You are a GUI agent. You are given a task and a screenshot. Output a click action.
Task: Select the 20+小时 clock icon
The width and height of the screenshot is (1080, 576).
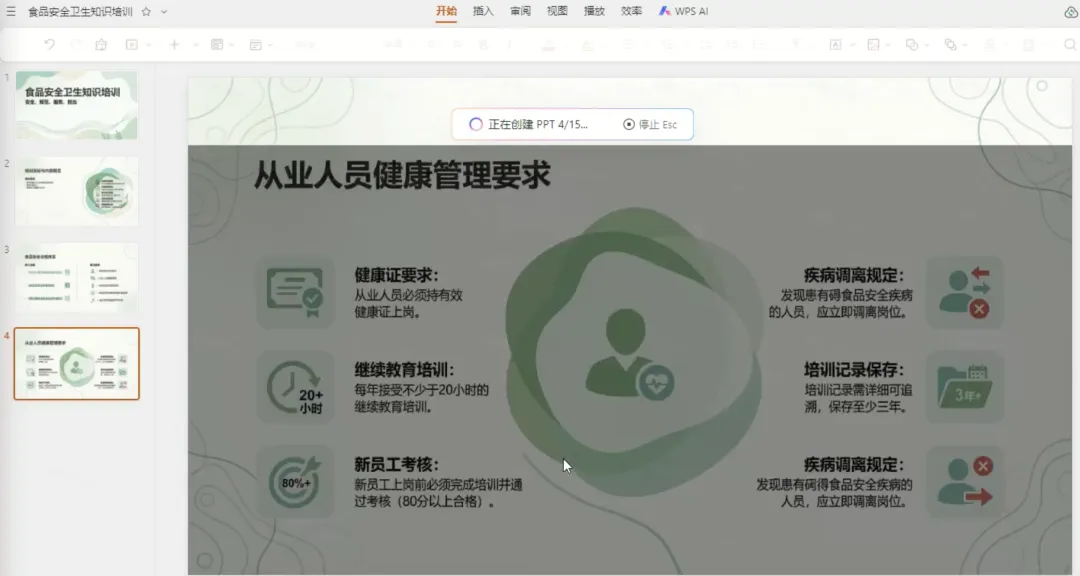pos(295,387)
